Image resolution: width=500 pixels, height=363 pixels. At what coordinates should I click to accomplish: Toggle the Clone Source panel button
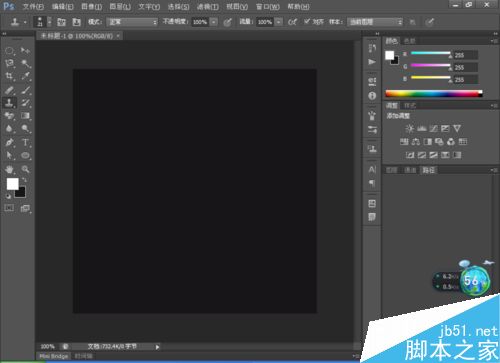(x=77, y=22)
